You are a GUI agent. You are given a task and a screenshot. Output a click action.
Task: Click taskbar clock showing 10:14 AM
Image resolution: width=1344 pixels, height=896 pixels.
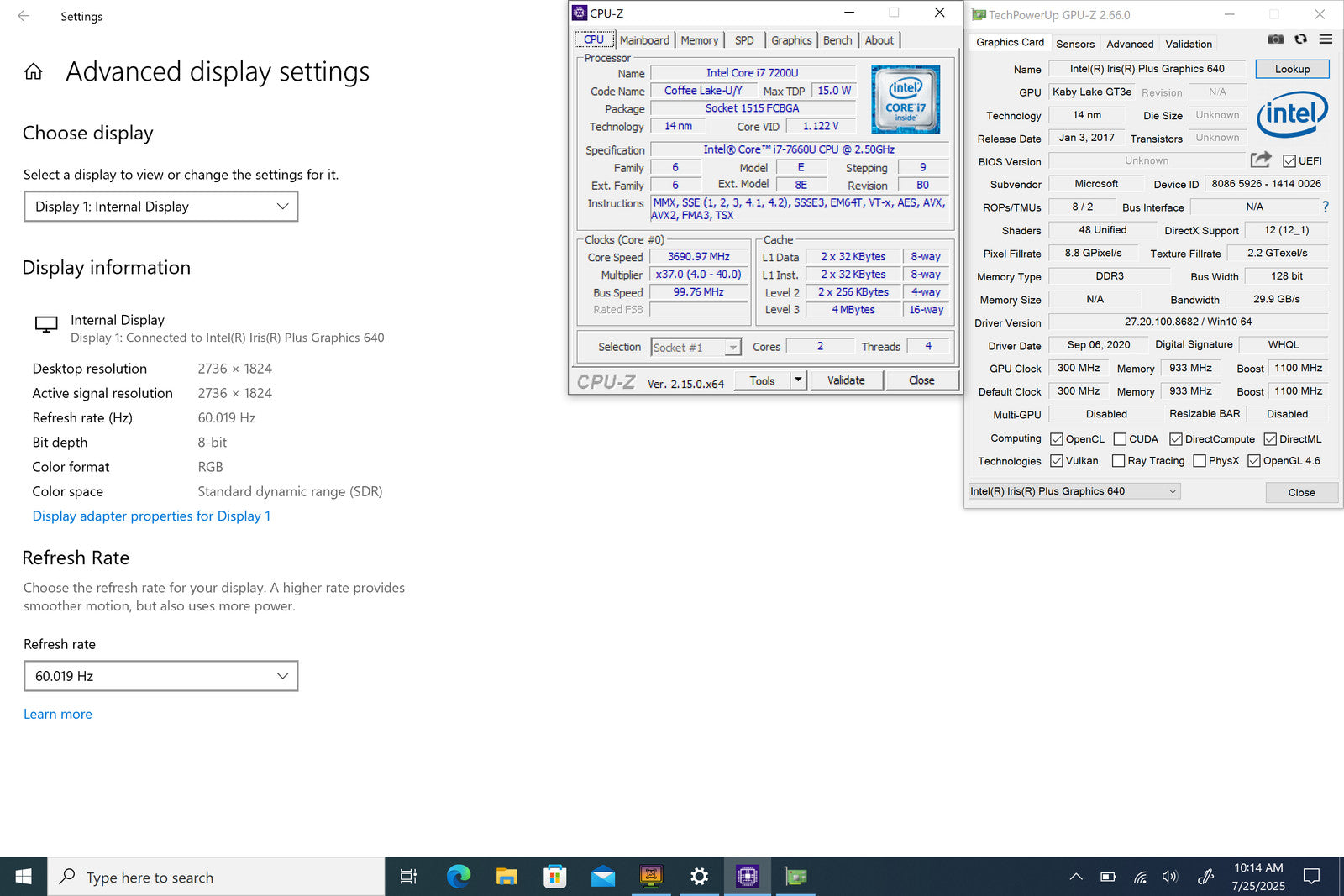click(1258, 877)
